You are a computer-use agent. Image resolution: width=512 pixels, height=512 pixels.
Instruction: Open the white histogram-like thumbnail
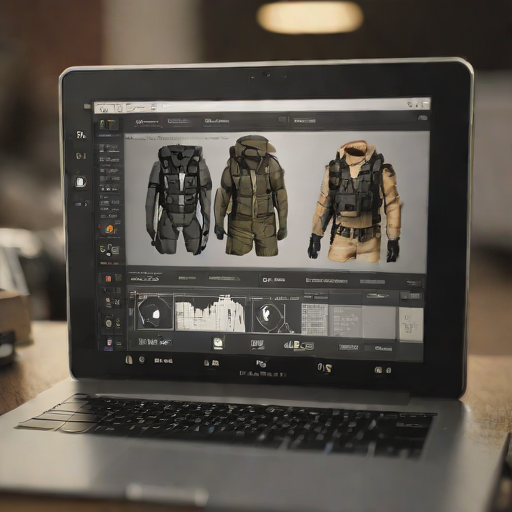210,313
